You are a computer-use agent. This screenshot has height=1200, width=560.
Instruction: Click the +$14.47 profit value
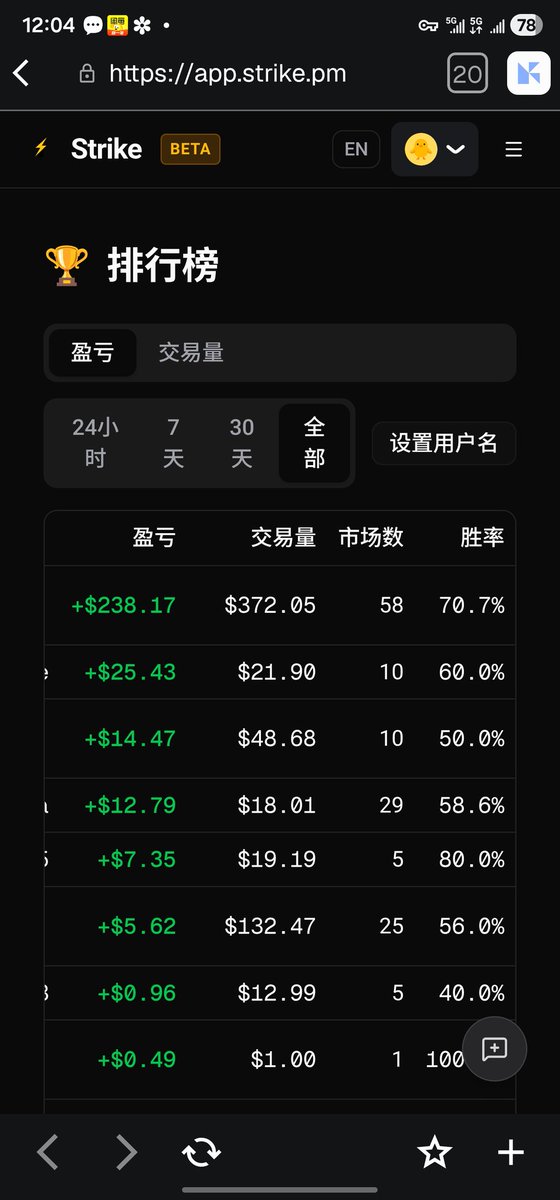[130, 739]
